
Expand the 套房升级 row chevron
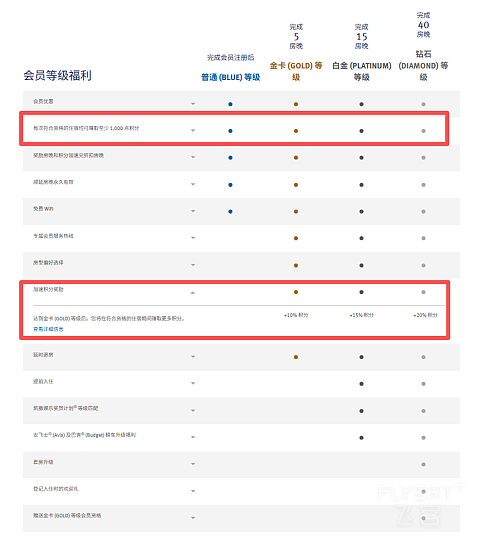pyautogui.click(x=193, y=464)
